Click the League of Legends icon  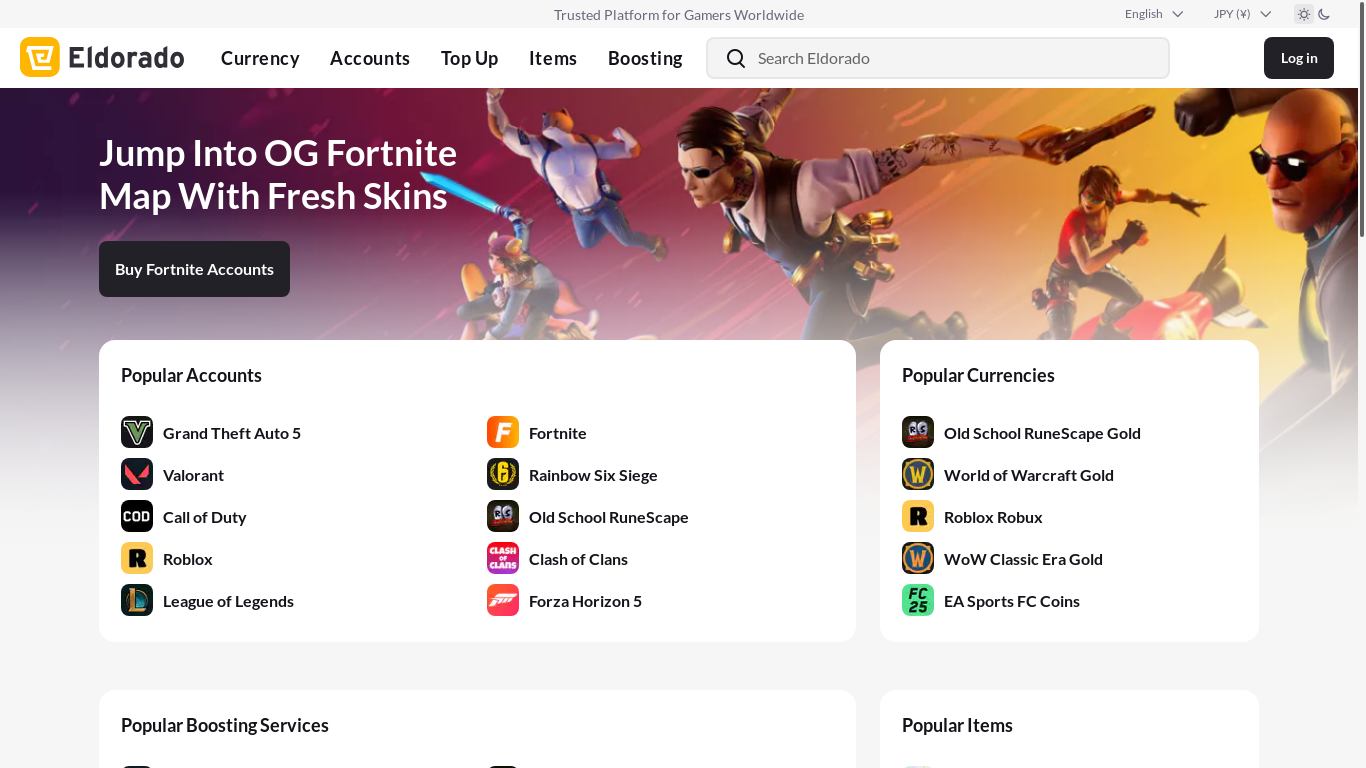(137, 600)
